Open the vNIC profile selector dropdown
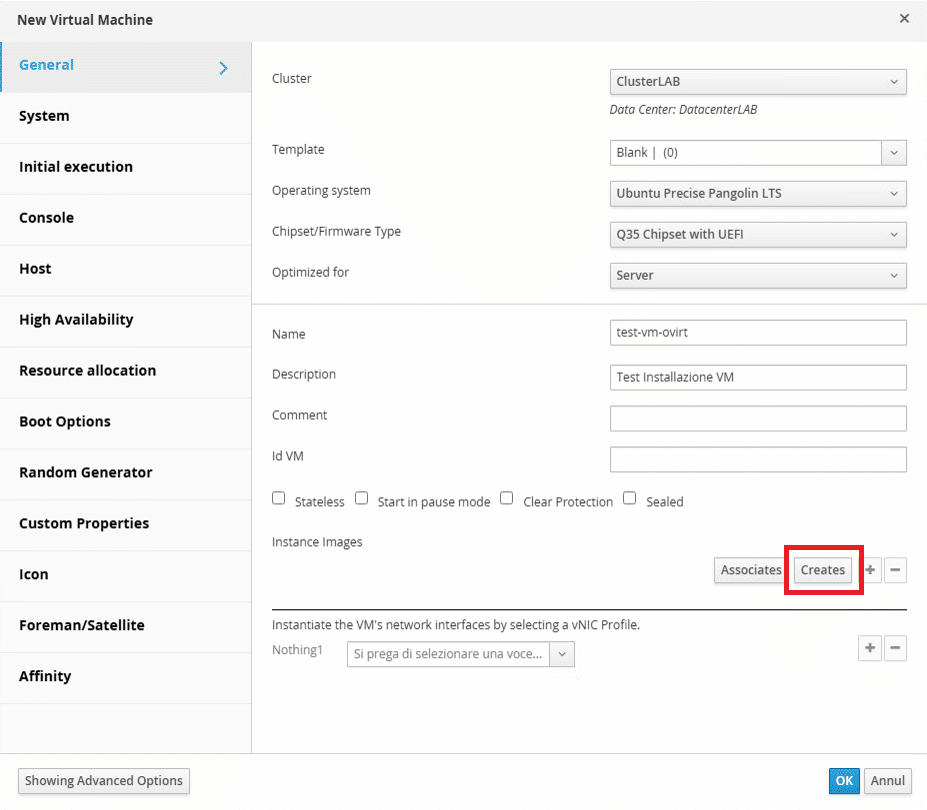This screenshot has height=810, width=927. [461, 654]
